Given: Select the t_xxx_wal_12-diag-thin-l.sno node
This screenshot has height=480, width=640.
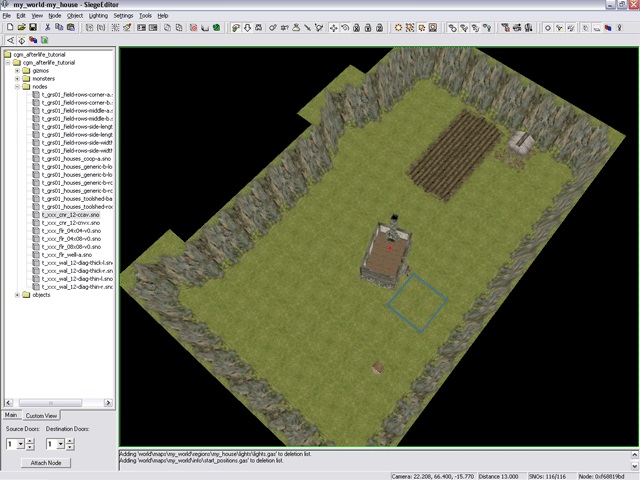Looking at the screenshot, I should pos(77,279).
